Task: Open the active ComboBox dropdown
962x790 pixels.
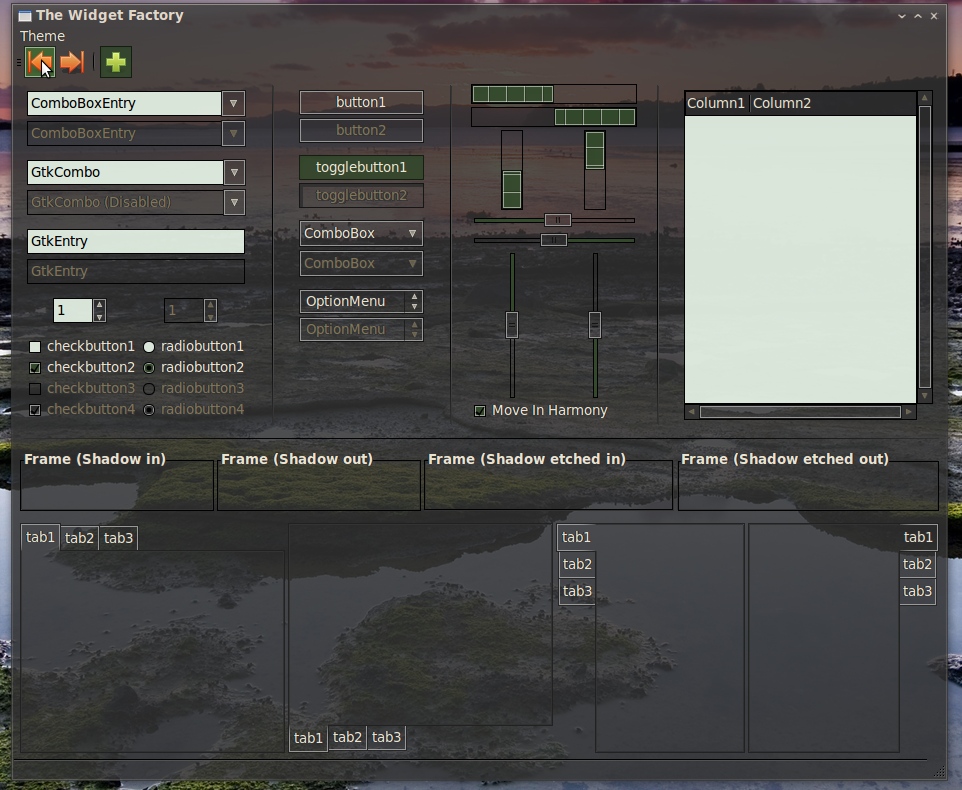Action: coord(361,234)
